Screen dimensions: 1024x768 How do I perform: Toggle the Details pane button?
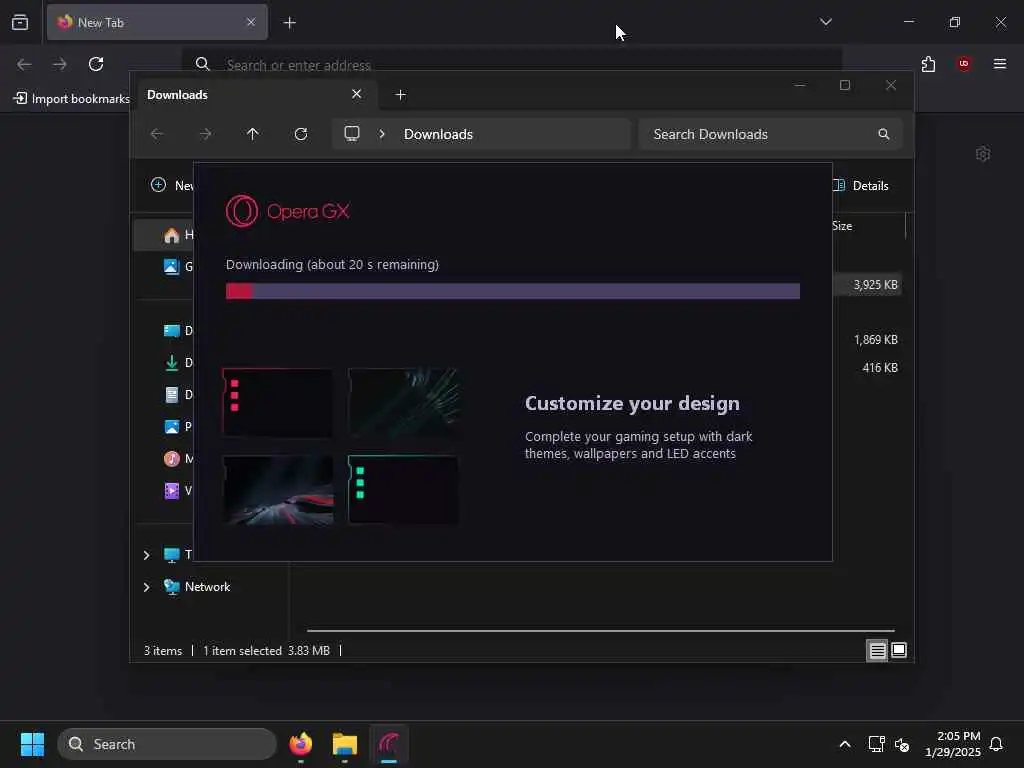[861, 185]
